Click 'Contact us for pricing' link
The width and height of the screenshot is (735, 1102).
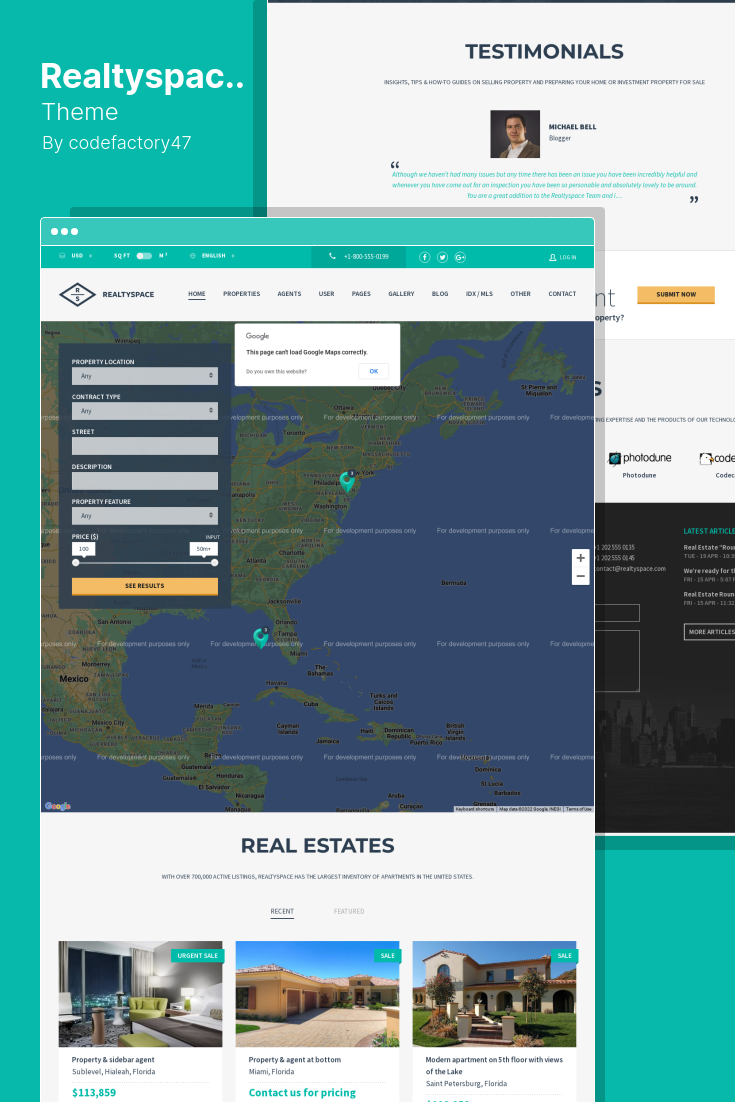coord(302,1093)
